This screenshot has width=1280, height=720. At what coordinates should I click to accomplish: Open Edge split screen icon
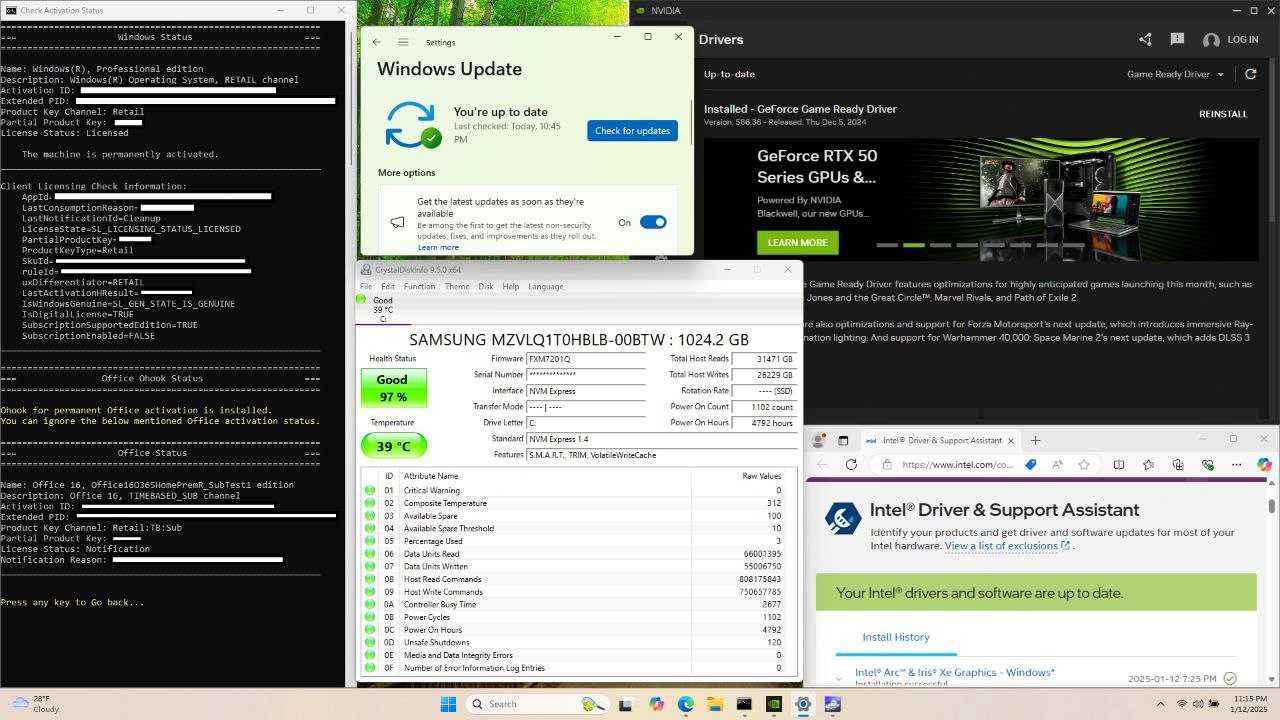pyautogui.click(x=1119, y=464)
